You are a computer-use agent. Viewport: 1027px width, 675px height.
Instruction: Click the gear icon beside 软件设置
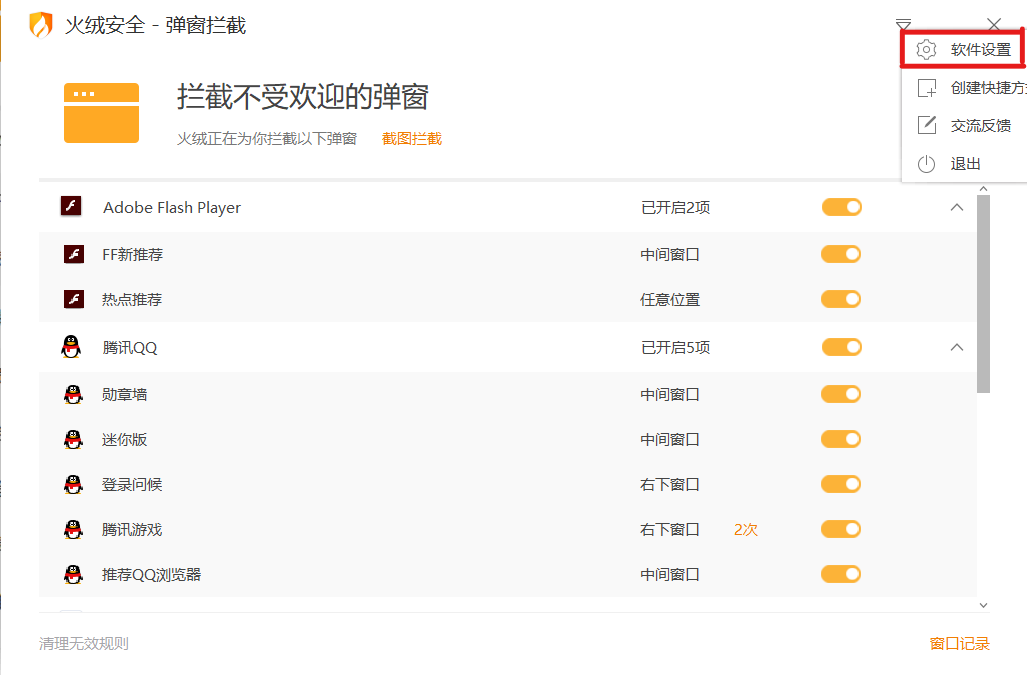pyautogui.click(x=927, y=49)
